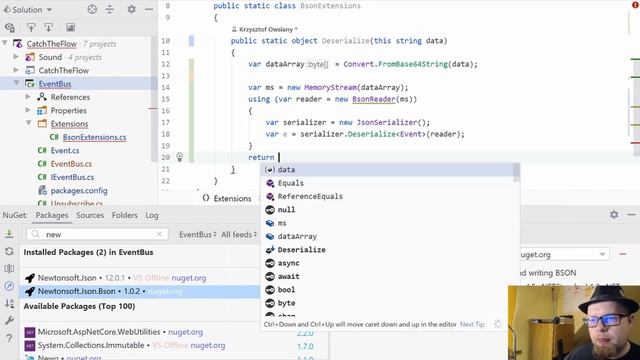Choose 'ReferenceEquals' completion suggestion
Viewport: 640px width, 360px height.
[x=388, y=196]
